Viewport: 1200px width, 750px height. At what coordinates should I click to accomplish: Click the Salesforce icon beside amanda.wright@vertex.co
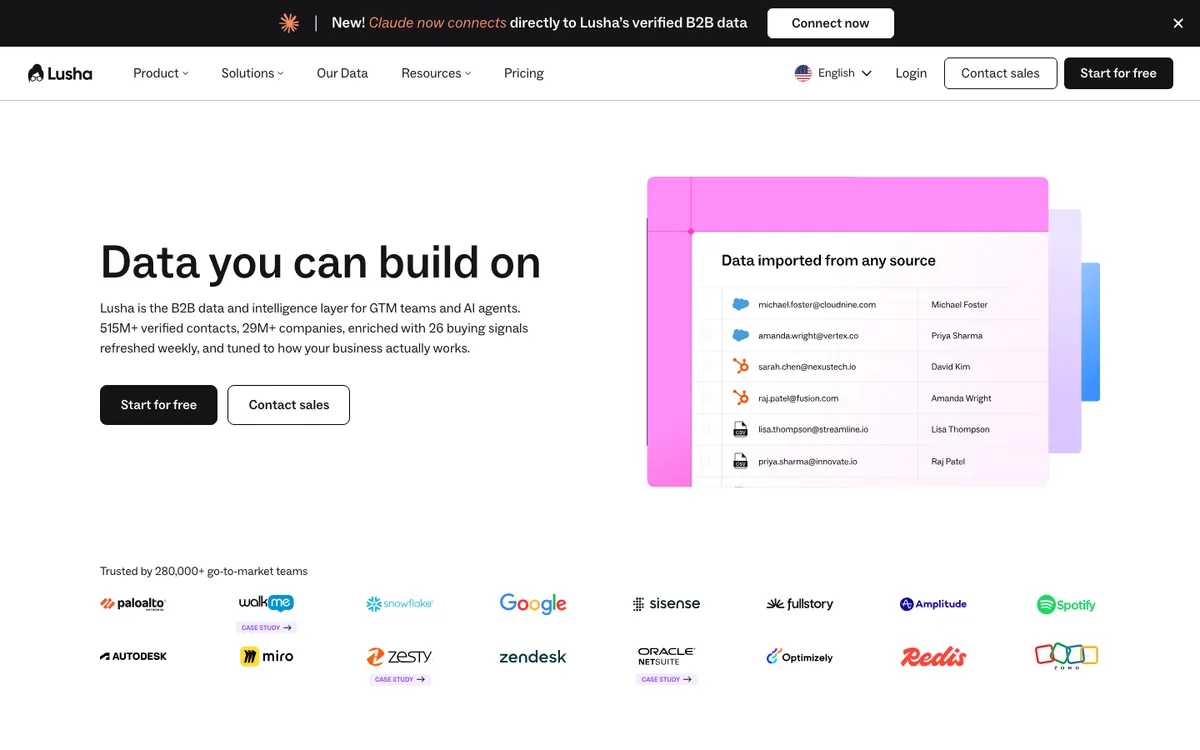click(741, 336)
